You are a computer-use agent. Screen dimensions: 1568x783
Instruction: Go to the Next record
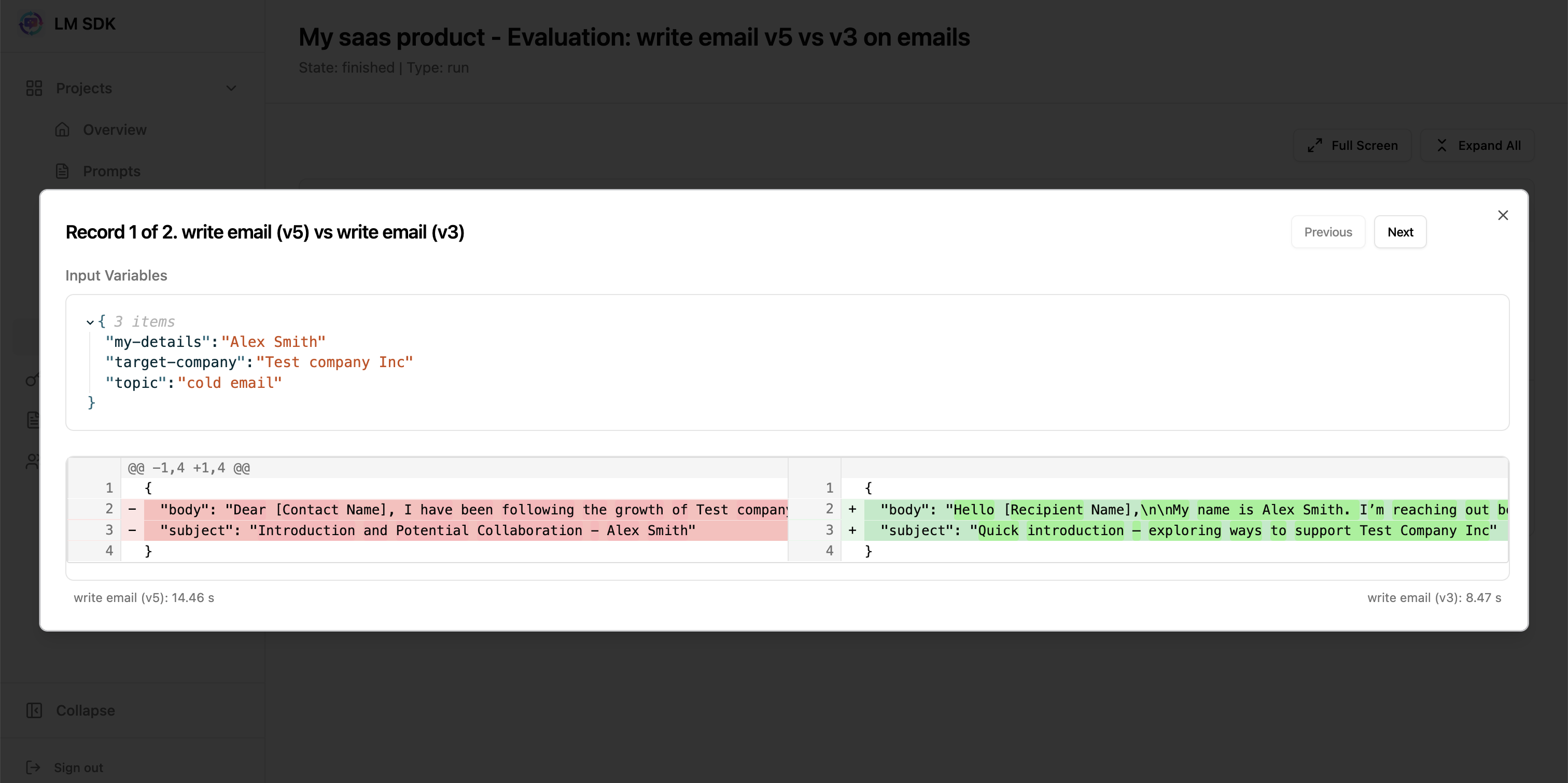click(1399, 232)
